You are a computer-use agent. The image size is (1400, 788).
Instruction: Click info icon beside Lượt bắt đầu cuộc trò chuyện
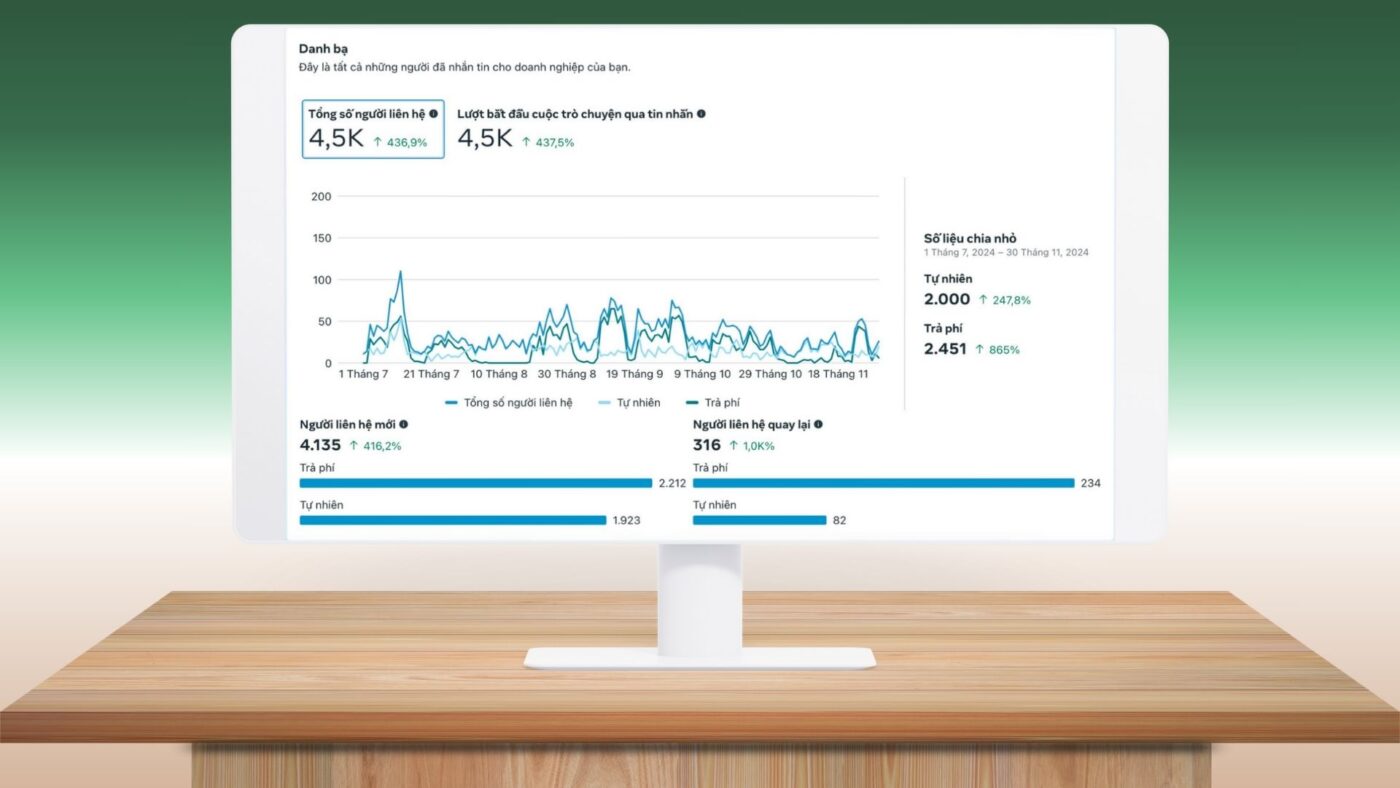pyautogui.click(x=701, y=114)
